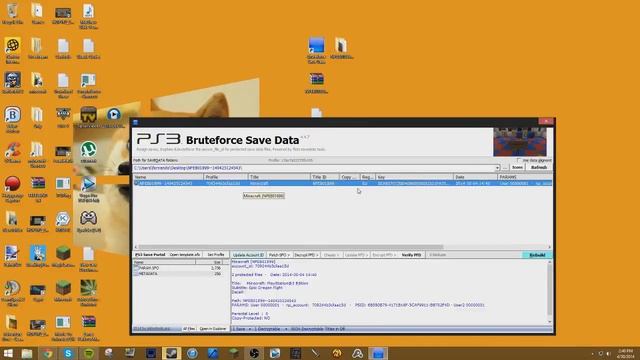The width and height of the screenshot is (640, 360).
Task: Click the All files button
Action: pyautogui.click(x=189, y=329)
